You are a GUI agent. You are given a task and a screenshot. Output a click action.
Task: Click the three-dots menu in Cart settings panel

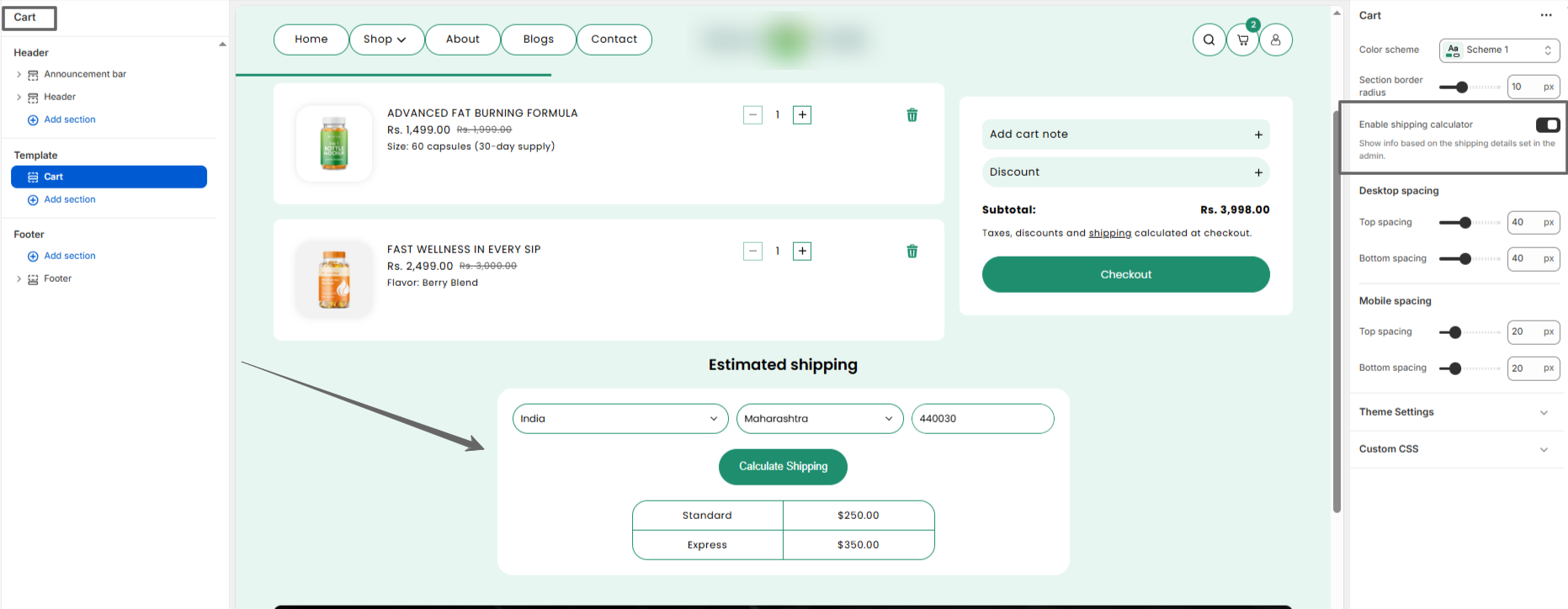1546,15
